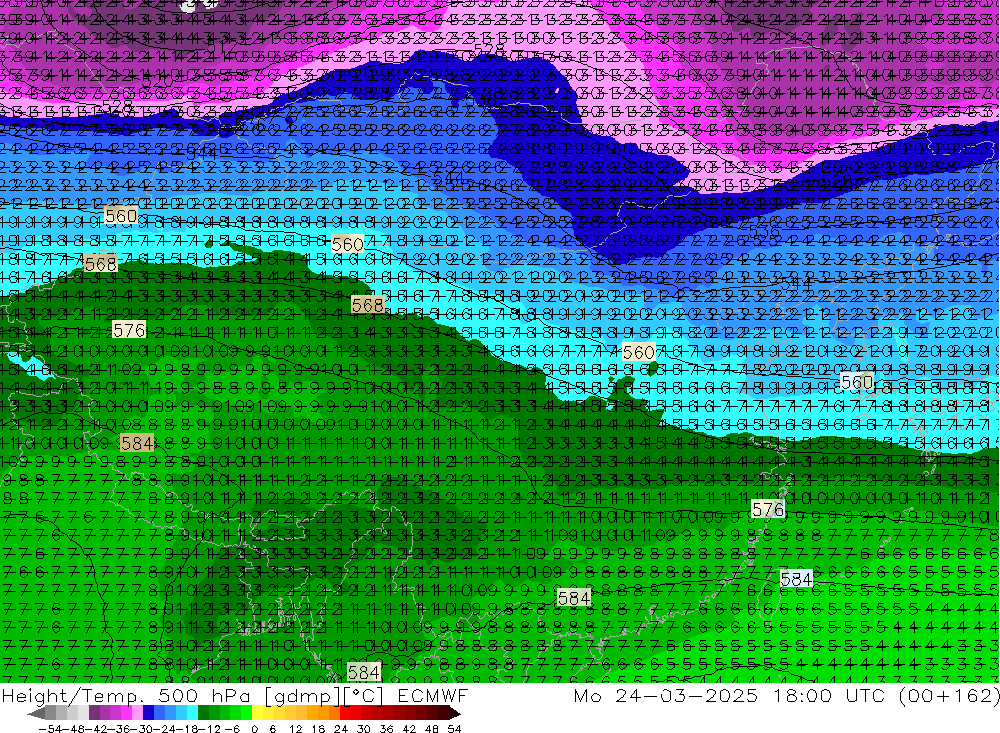
Task: Click the '[°C]' unit in the title
Action: click(x=364, y=696)
